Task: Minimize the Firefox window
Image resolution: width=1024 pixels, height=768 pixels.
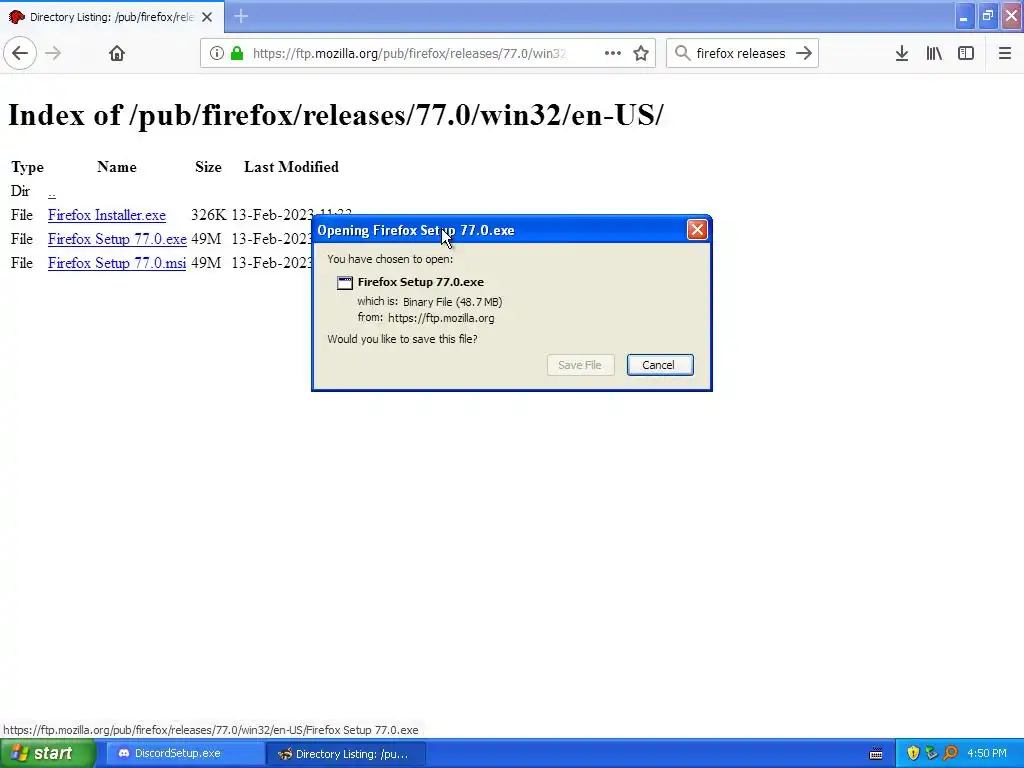Action: pyautogui.click(x=964, y=16)
